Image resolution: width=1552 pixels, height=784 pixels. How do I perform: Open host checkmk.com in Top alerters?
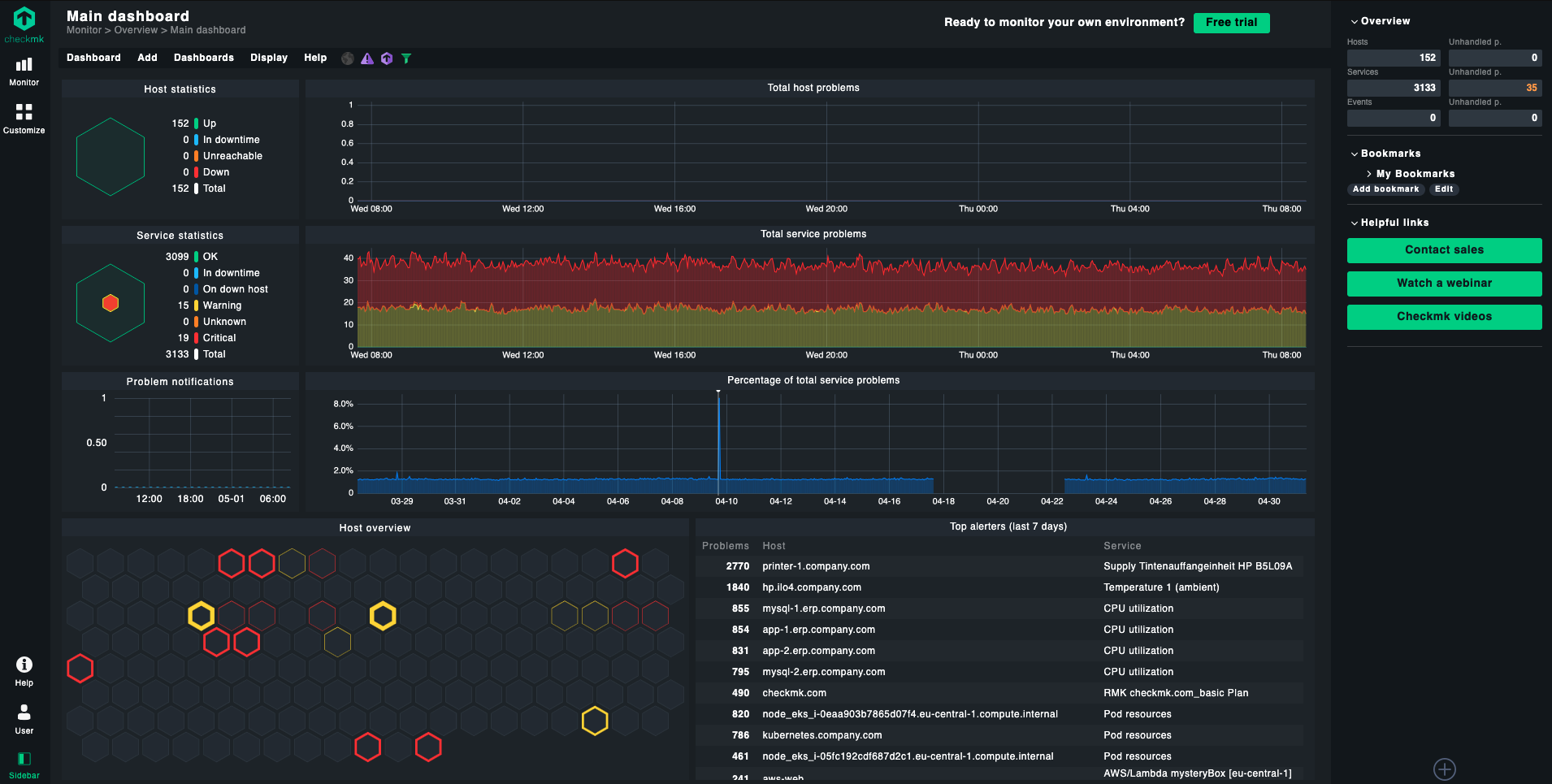click(794, 693)
